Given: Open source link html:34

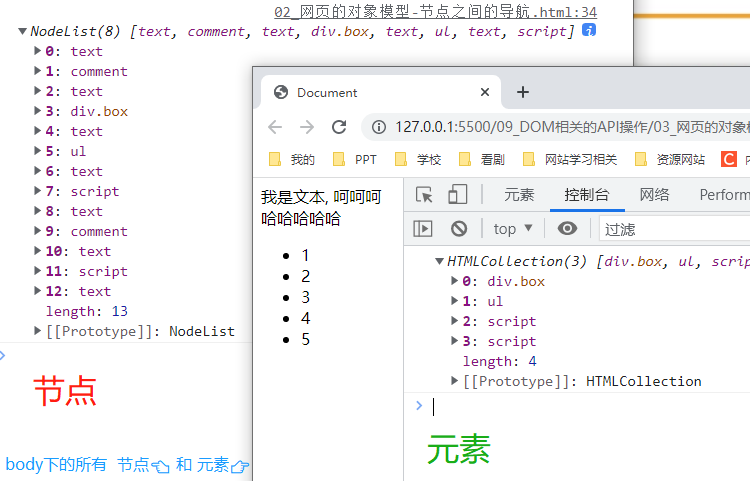Looking at the screenshot, I should coord(435,11).
